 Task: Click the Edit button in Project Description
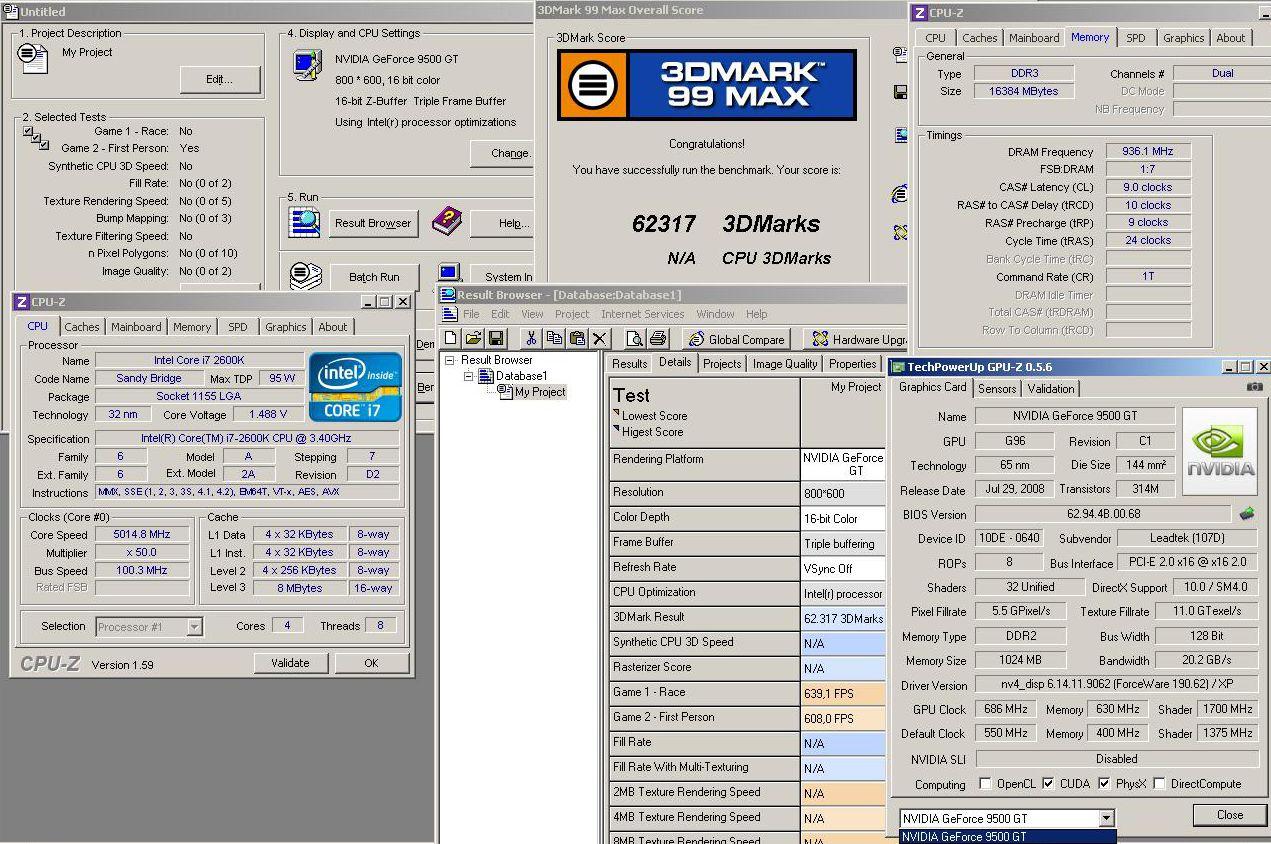pos(220,79)
